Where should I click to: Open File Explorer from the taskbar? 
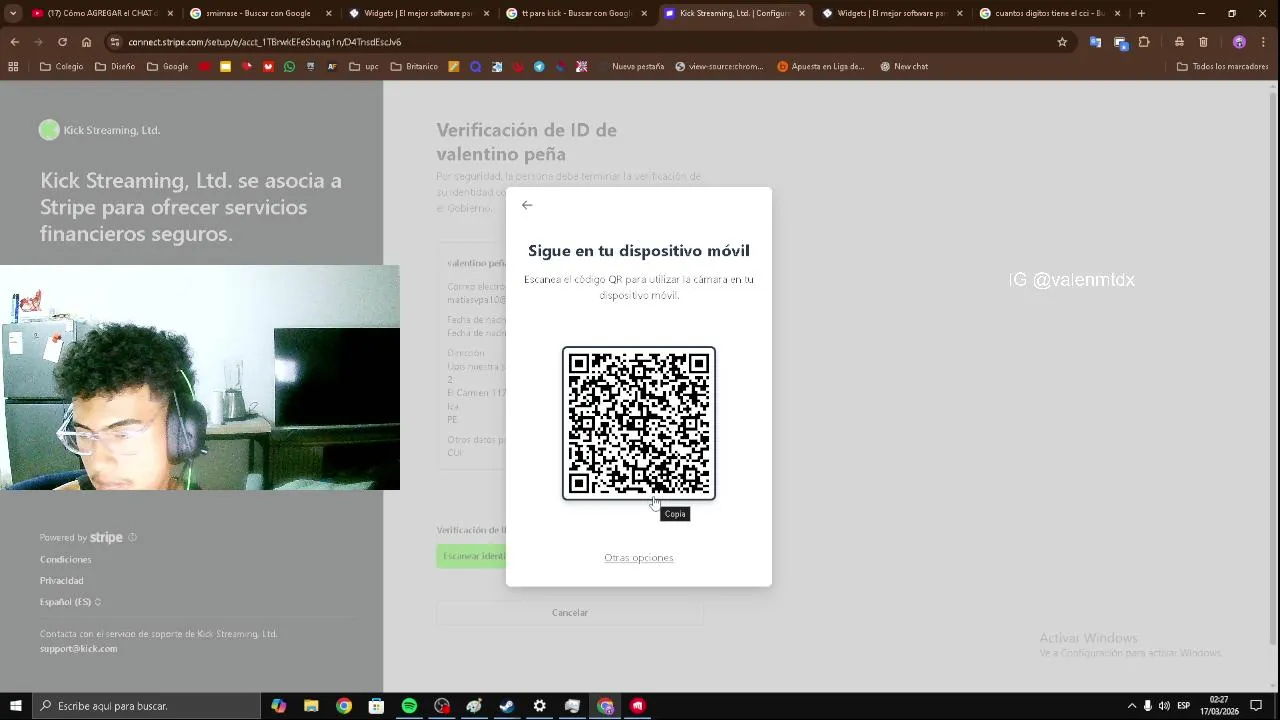pos(311,706)
